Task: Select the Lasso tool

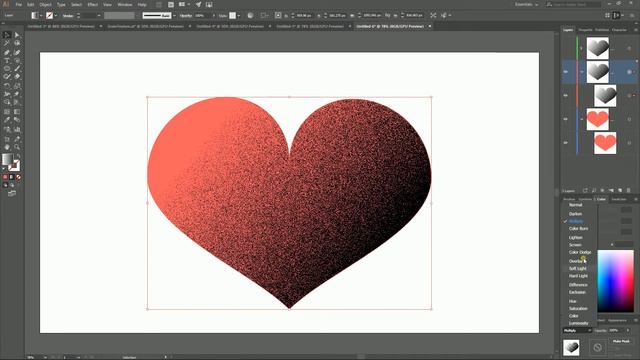Action: pos(17,44)
